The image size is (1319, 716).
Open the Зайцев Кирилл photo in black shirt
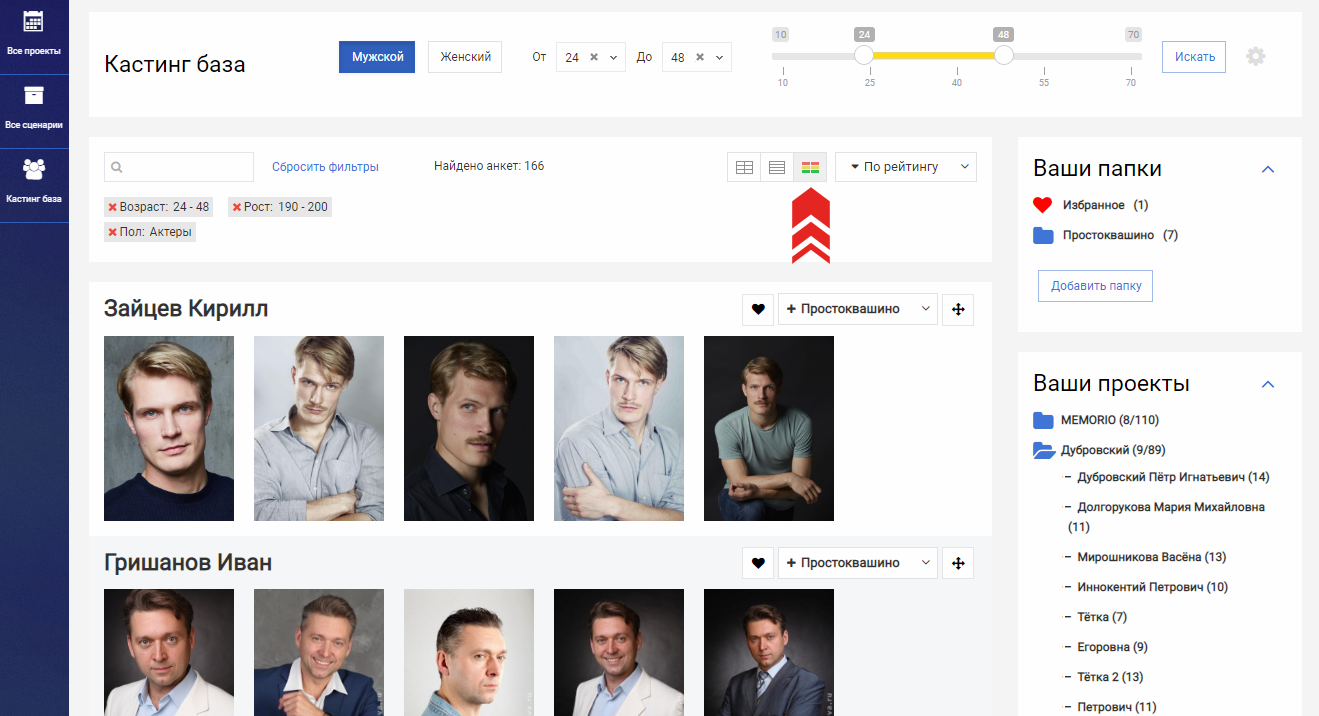(x=469, y=428)
